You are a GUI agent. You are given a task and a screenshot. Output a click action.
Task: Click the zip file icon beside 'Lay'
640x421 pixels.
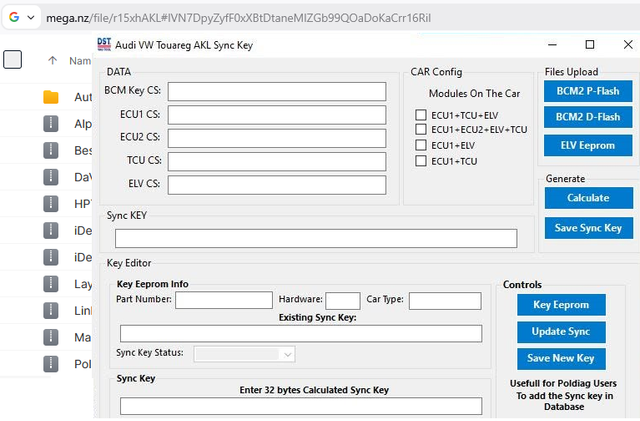51,284
